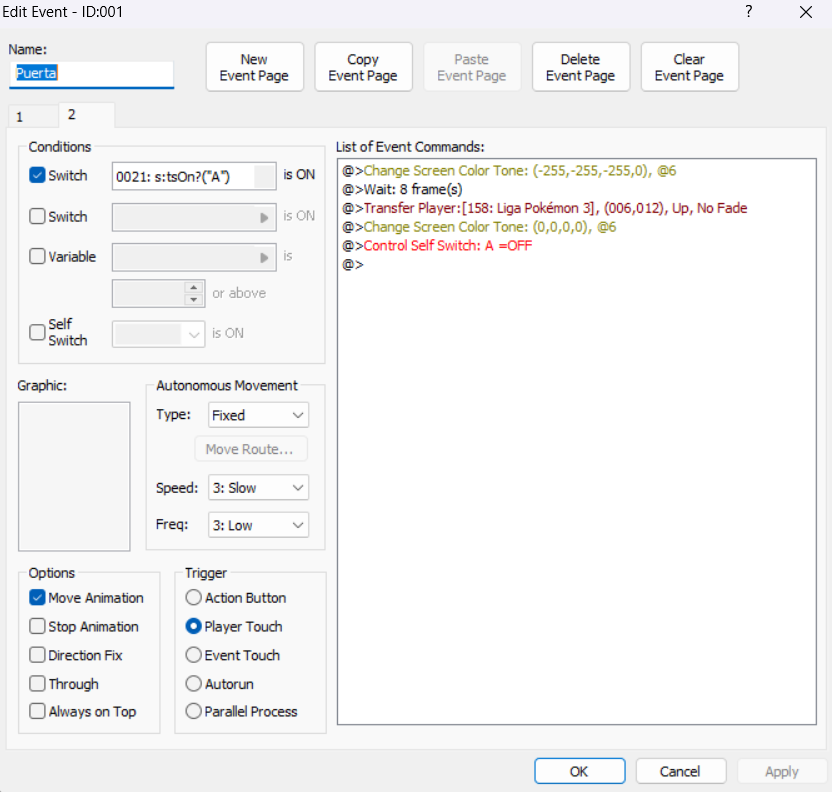Screen dimensions: 832x792
Task: Confirm changes with the OK button
Action: (x=579, y=771)
